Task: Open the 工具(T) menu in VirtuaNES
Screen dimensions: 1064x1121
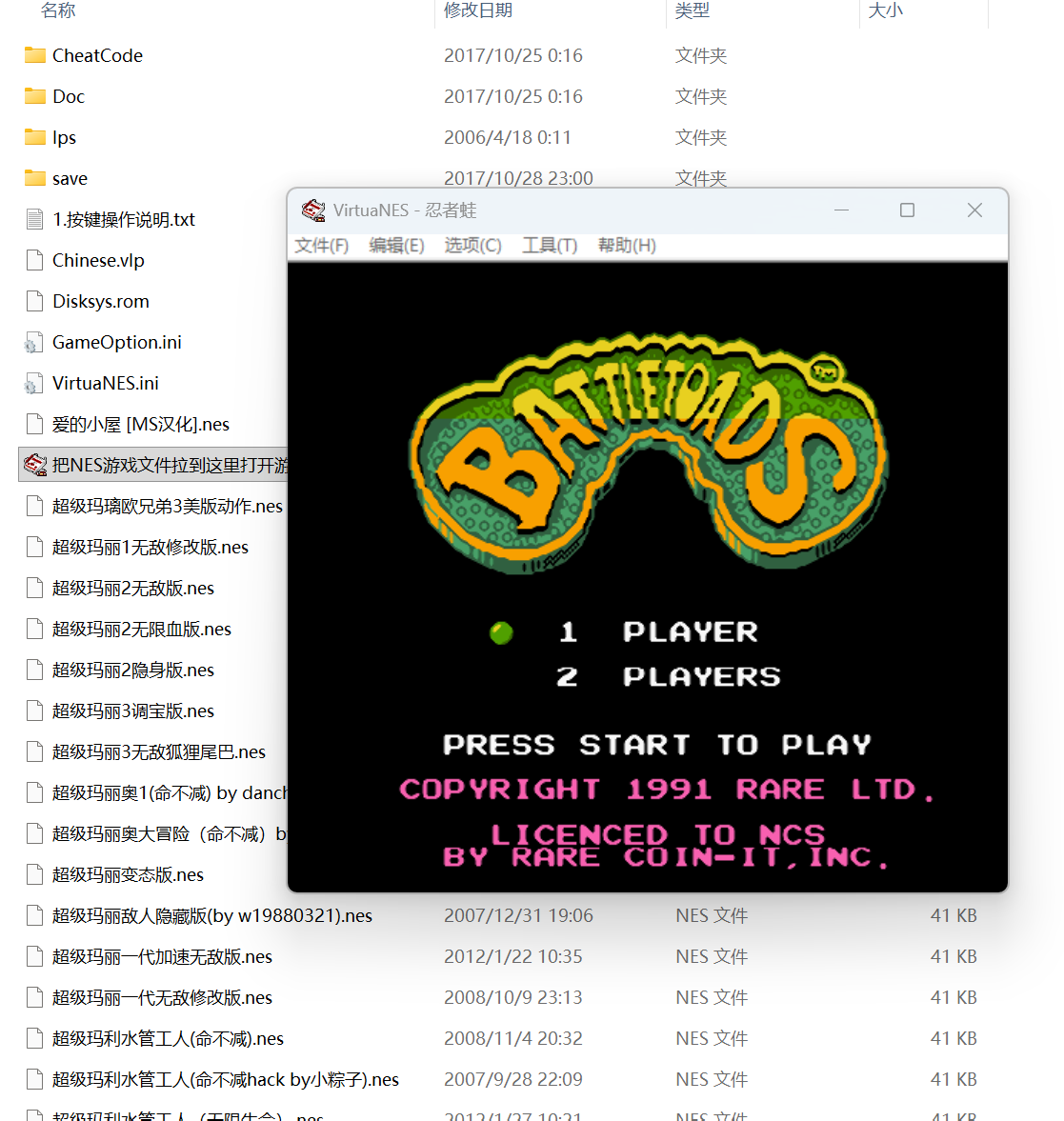Action: (550, 246)
